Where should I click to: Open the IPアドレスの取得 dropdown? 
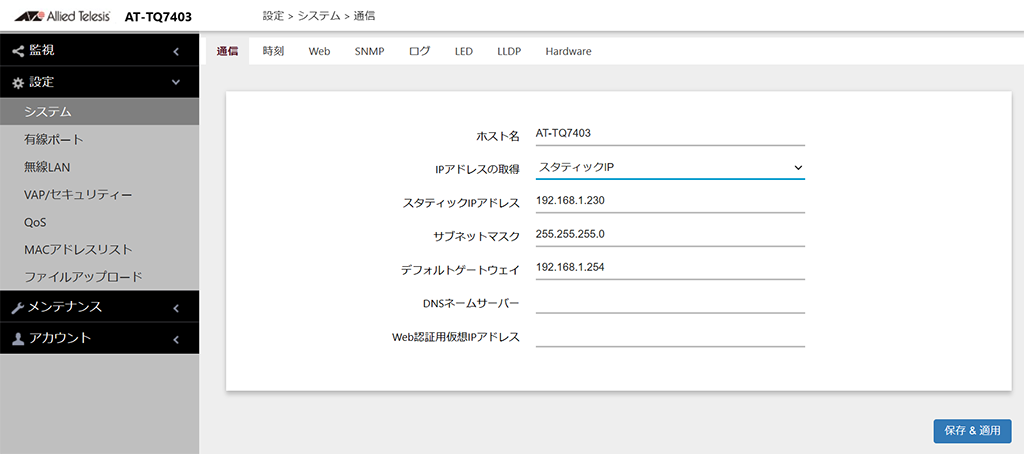tap(670, 168)
